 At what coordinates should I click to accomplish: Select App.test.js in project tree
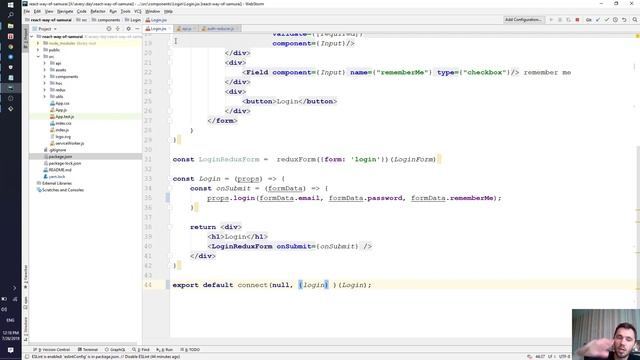(x=62, y=117)
